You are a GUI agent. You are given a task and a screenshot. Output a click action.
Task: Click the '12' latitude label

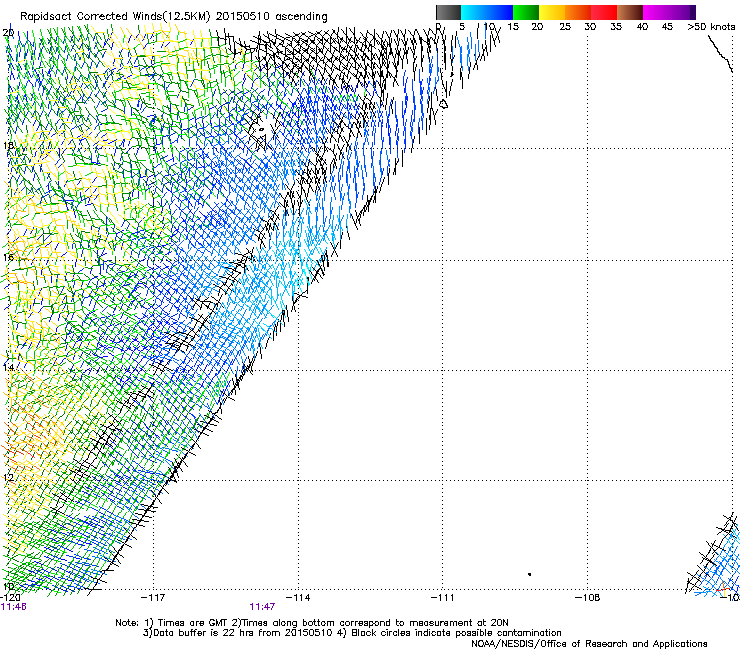click(8, 477)
